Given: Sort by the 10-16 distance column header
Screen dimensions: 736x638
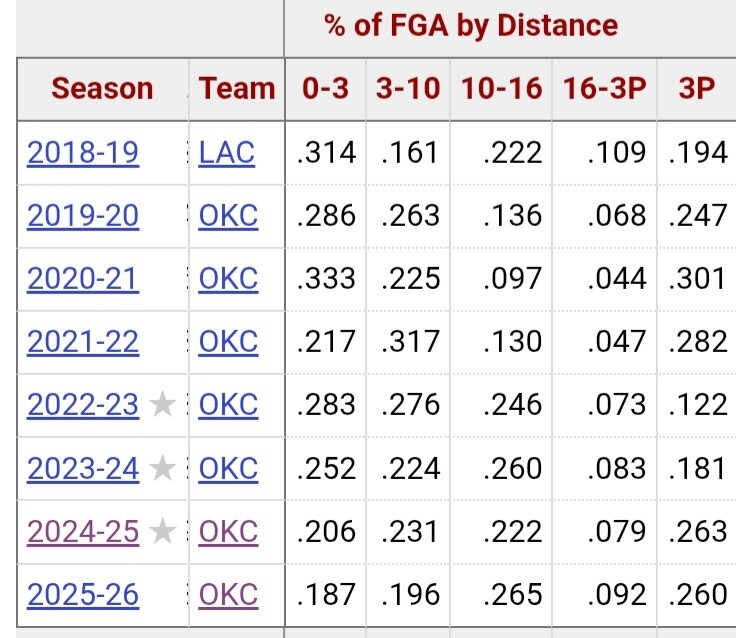Looking at the screenshot, I should 501,88.
